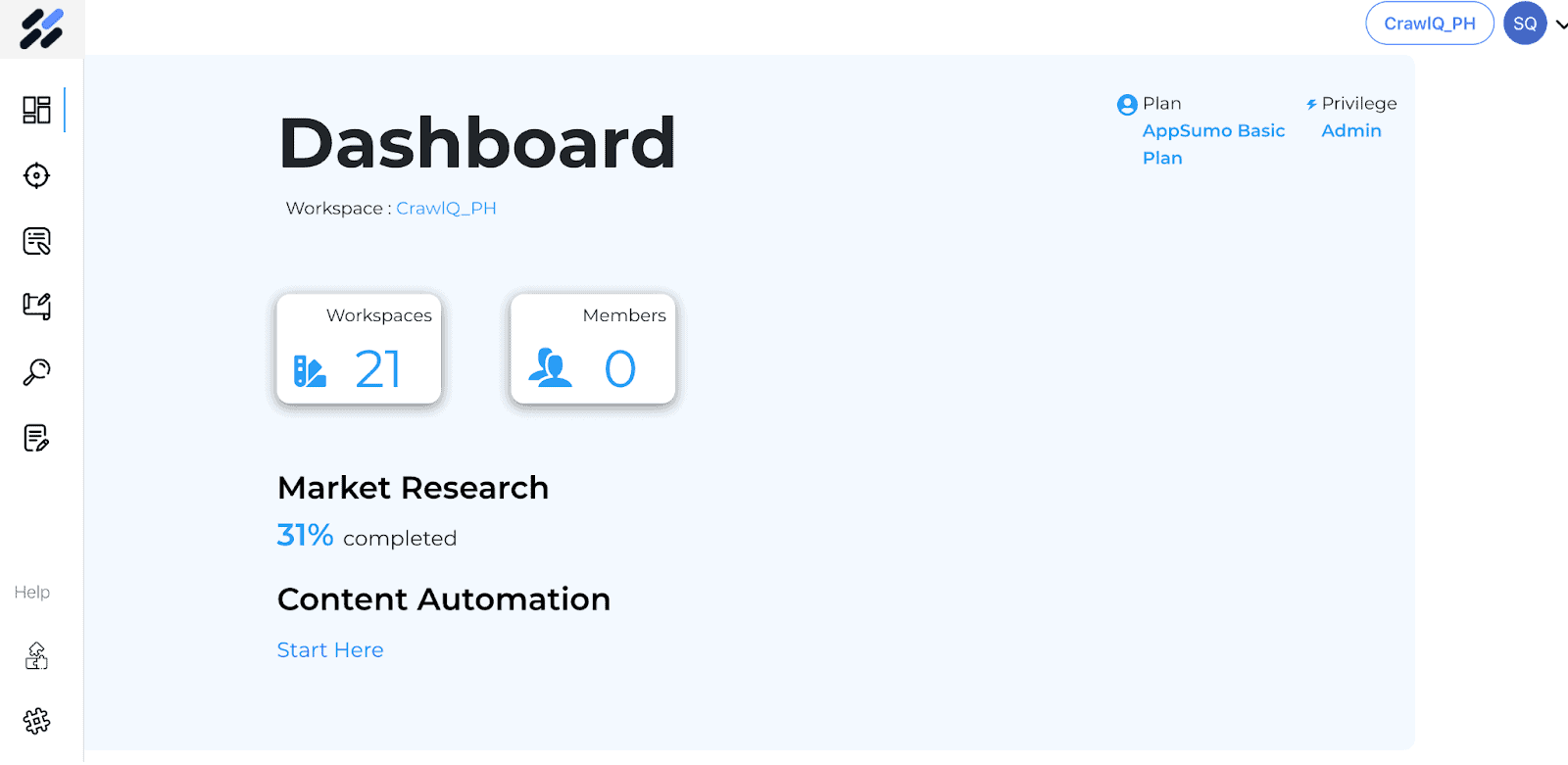Click the crosshair target icon in sidebar
Screen dimensions: 1568x765
(x=36, y=175)
